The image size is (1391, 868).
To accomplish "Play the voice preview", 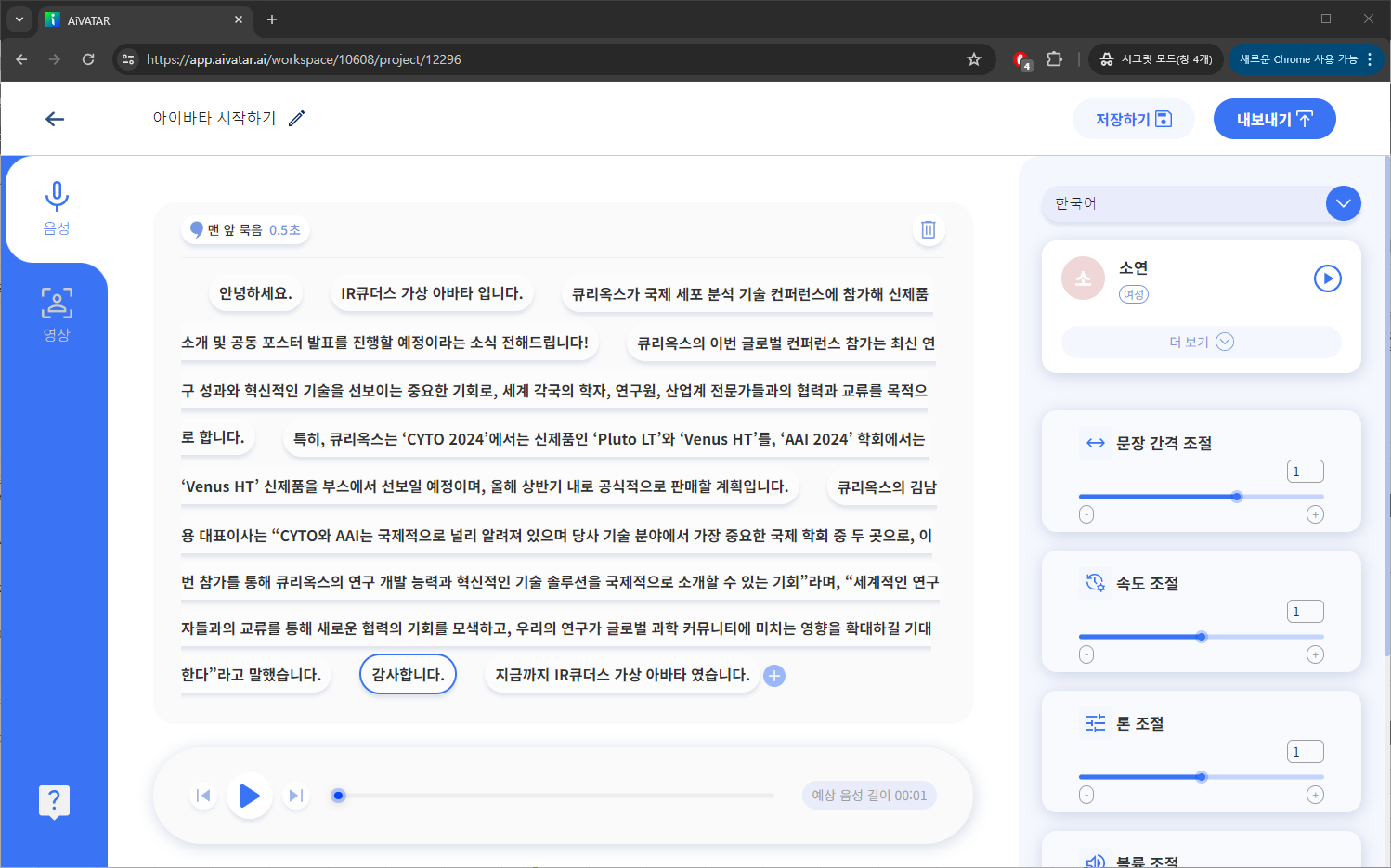I will pyautogui.click(x=249, y=796).
